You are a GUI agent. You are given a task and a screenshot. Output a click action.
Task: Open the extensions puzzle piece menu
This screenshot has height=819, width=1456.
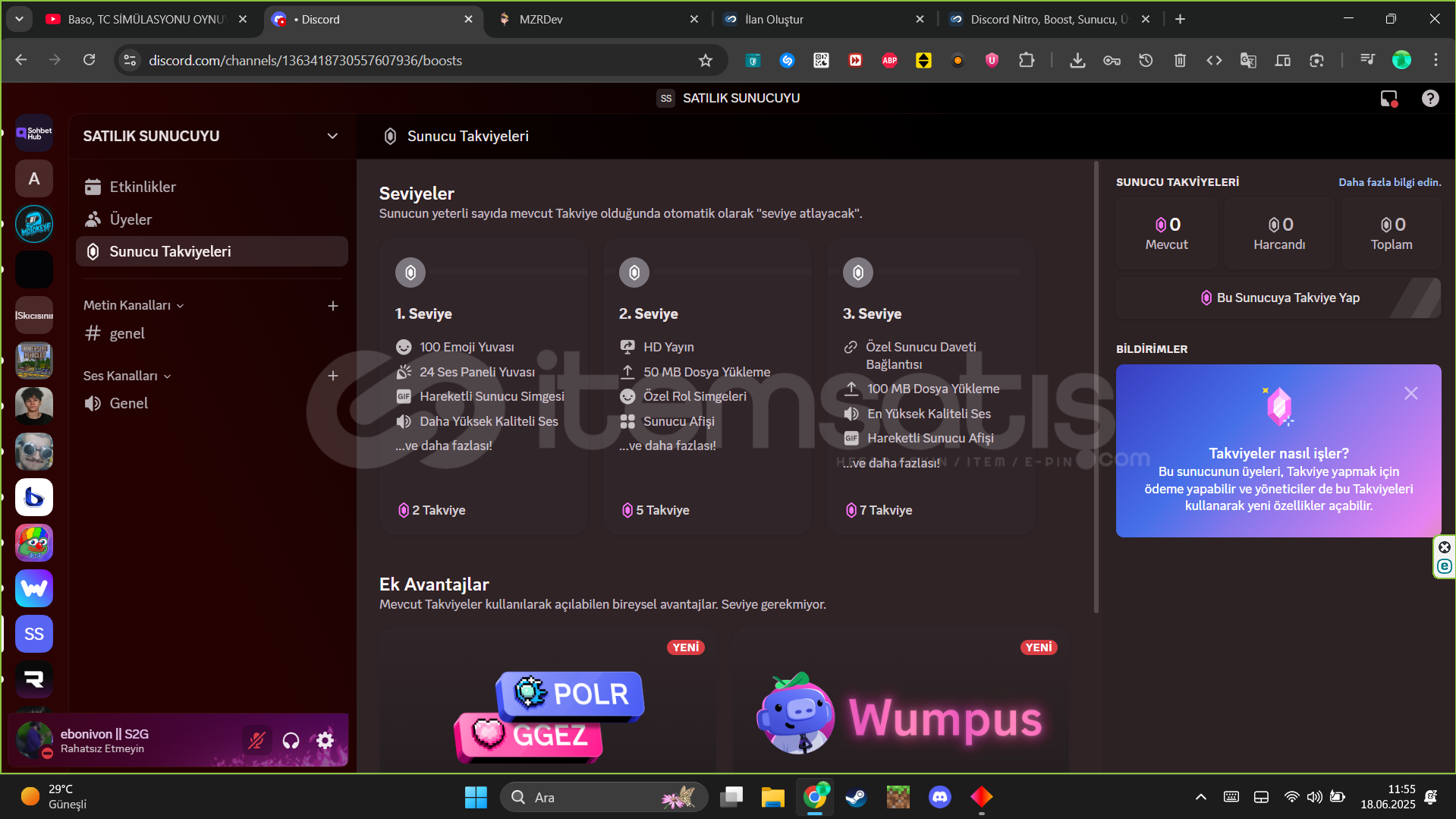[x=1026, y=60]
